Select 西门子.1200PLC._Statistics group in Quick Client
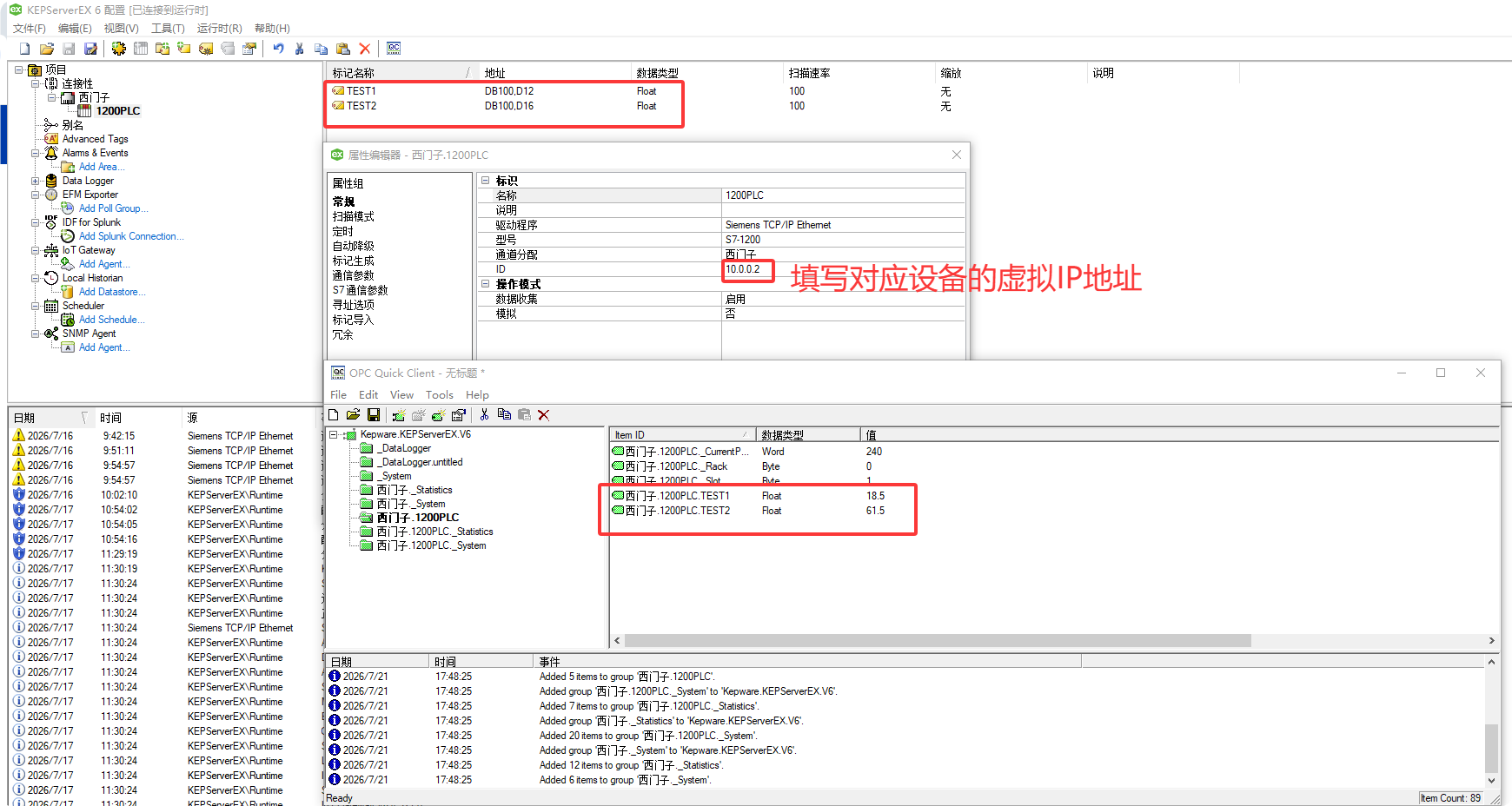The image size is (1512, 806). (434, 532)
